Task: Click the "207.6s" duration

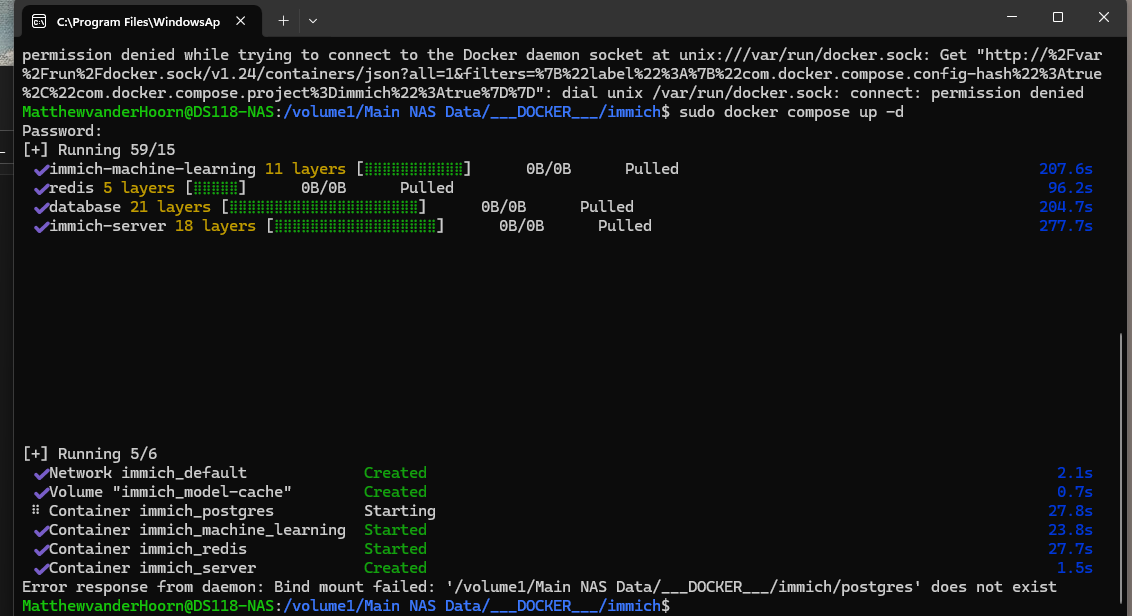Action: click(x=1066, y=169)
